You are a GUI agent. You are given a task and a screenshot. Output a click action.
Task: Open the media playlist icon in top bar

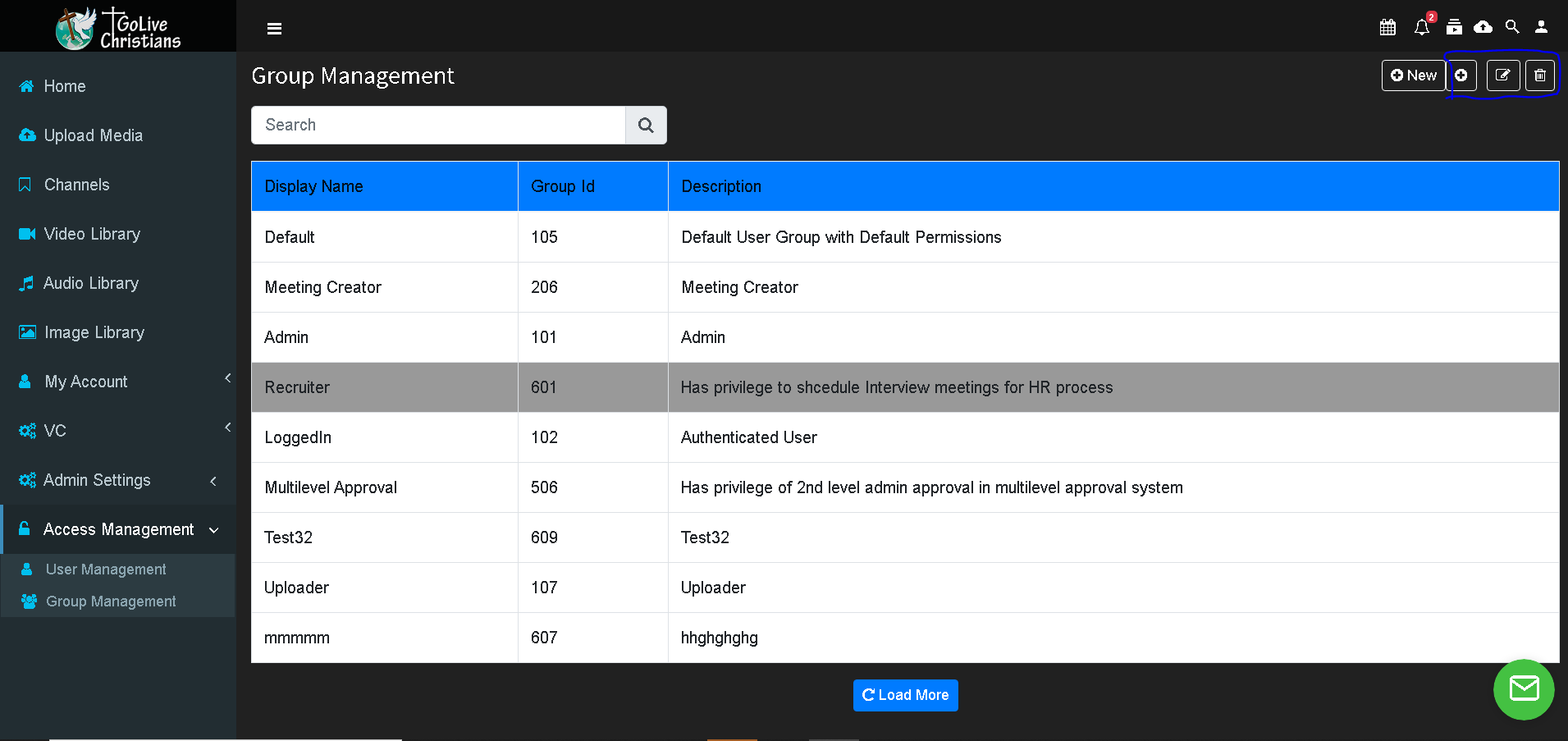[1454, 27]
